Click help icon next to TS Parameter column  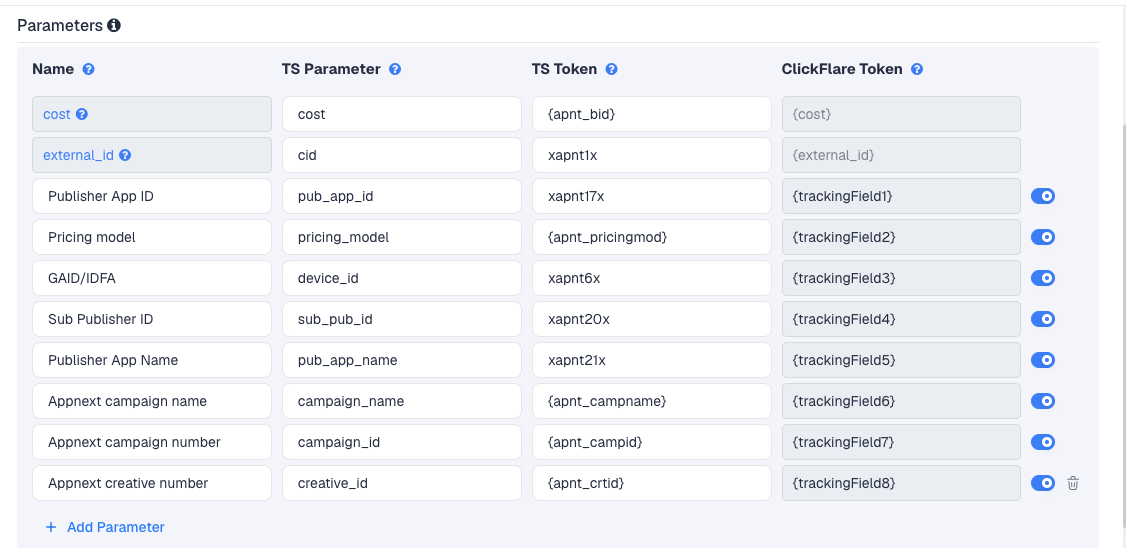(x=395, y=70)
